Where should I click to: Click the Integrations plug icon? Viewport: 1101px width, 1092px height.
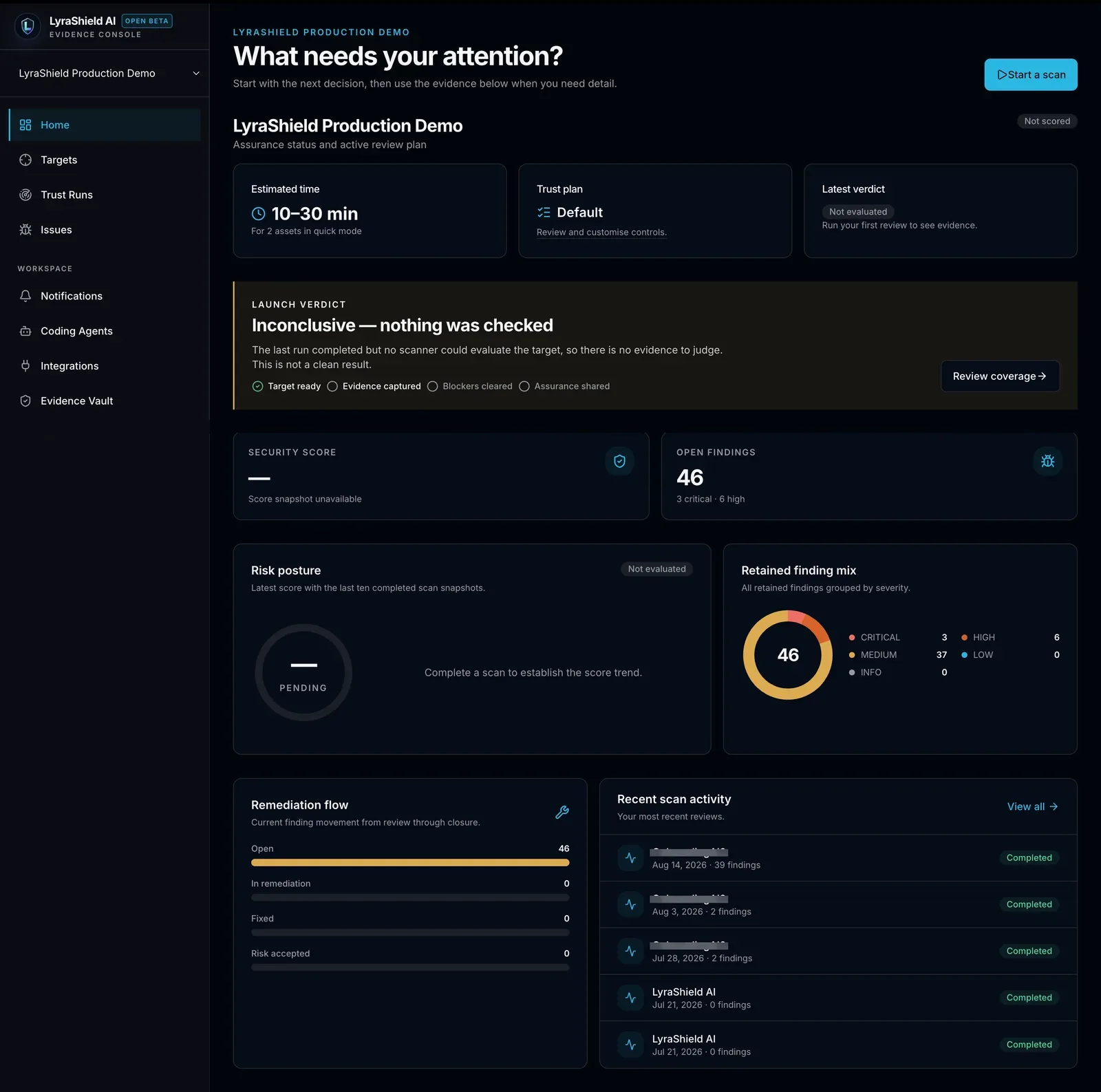click(x=25, y=366)
